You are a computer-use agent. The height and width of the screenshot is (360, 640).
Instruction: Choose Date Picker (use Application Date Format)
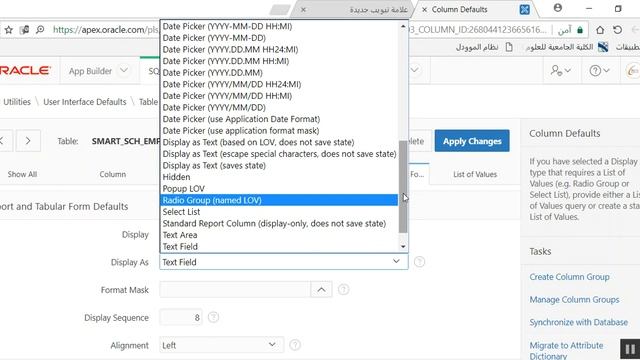pos(279,119)
